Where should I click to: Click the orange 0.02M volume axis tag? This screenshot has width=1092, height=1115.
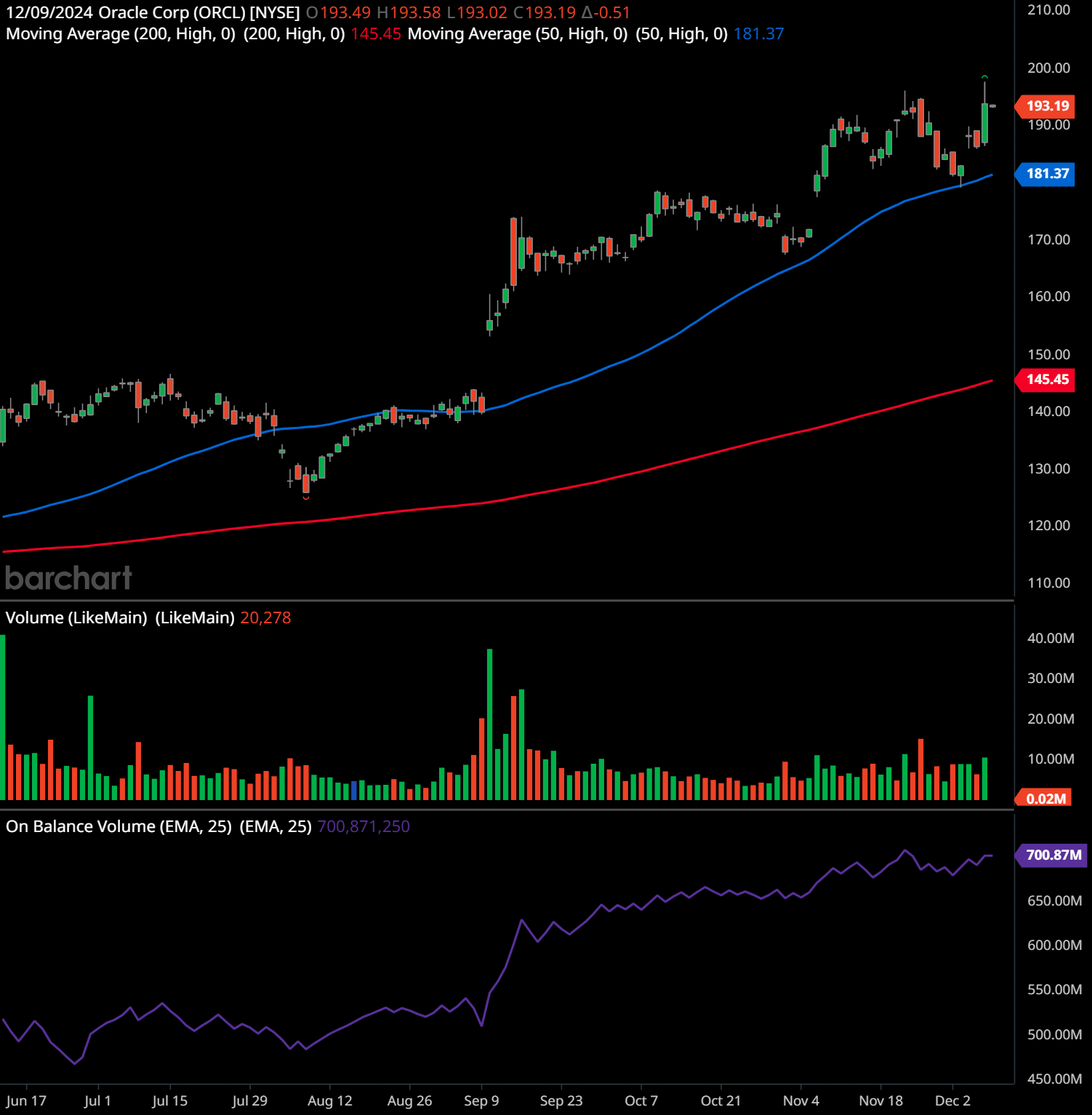coord(1043,799)
